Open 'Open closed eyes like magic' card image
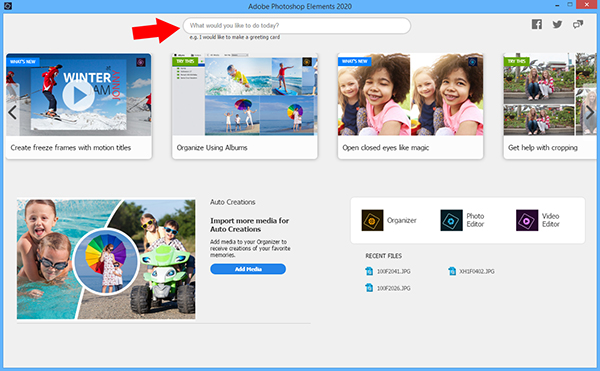Image resolution: width=600 pixels, height=371 pixels. [x=410, y=94]
